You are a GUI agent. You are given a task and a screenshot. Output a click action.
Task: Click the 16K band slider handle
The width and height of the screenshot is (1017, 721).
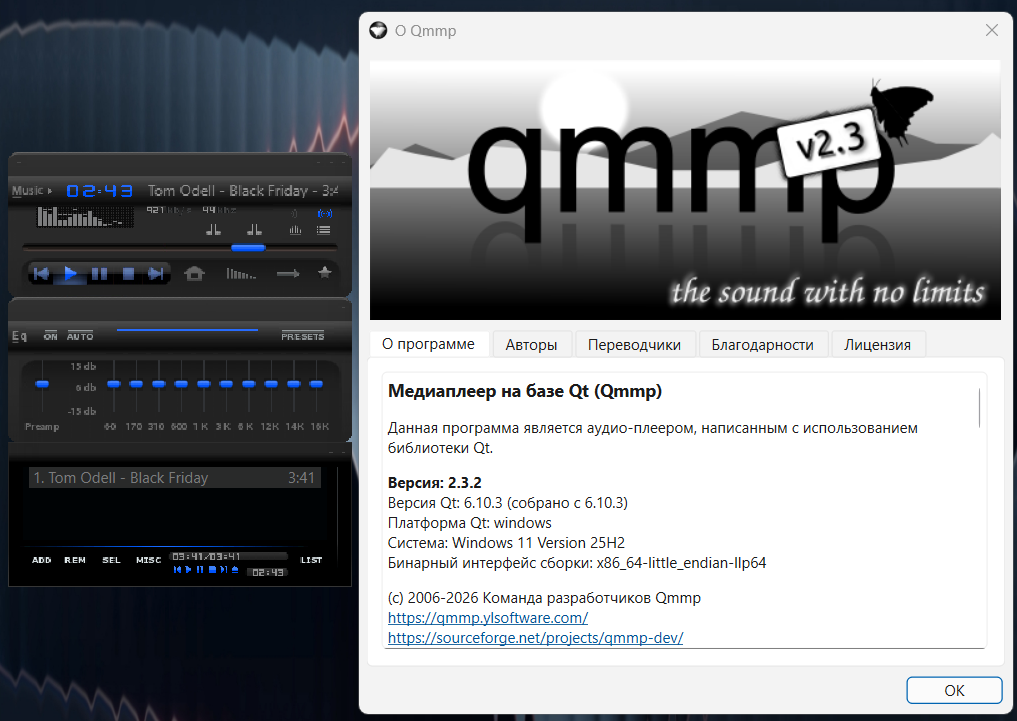coord(316,384)
